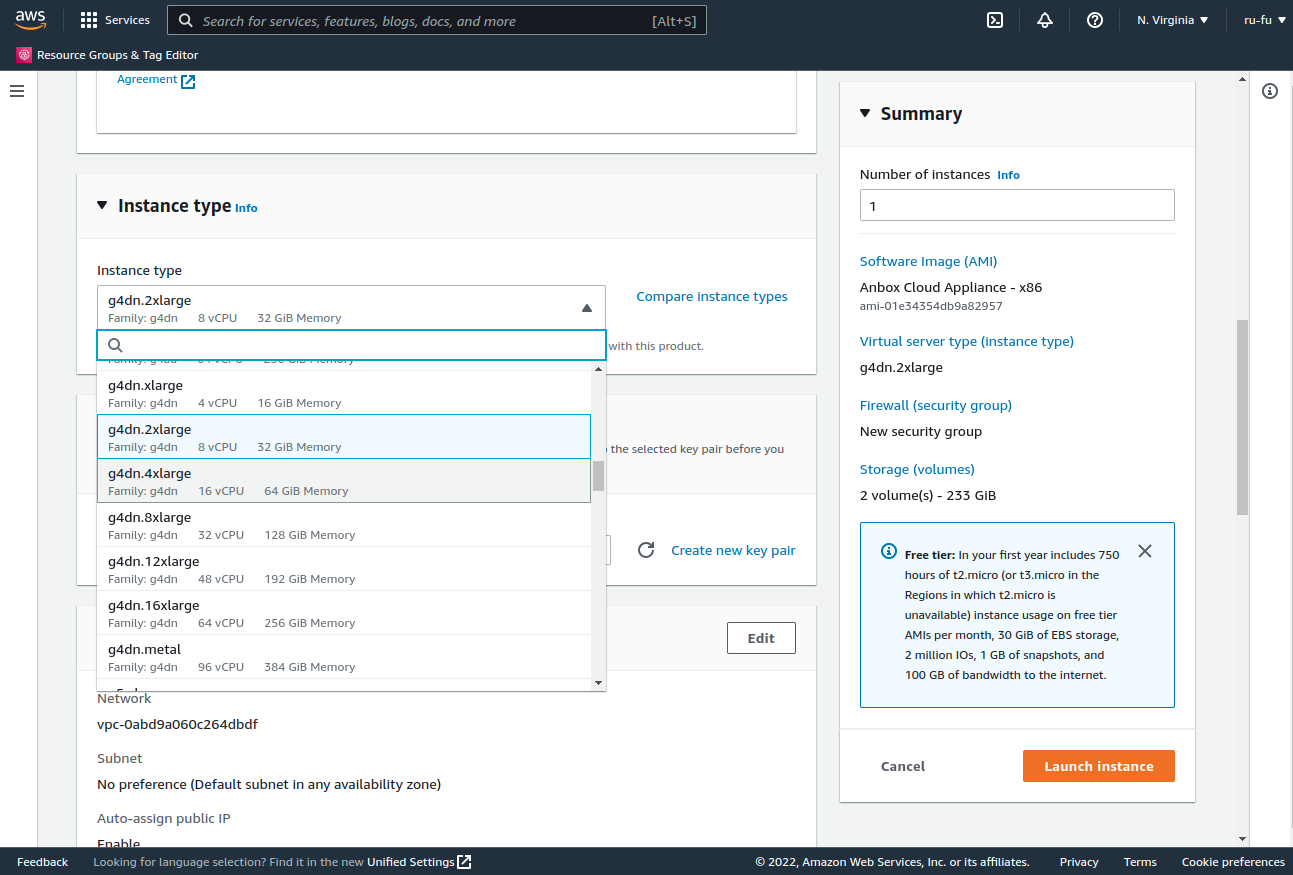Screen dimensions: 1293x875
Task: Click the dropdown list scroll-up arrow
Action: 599,369
